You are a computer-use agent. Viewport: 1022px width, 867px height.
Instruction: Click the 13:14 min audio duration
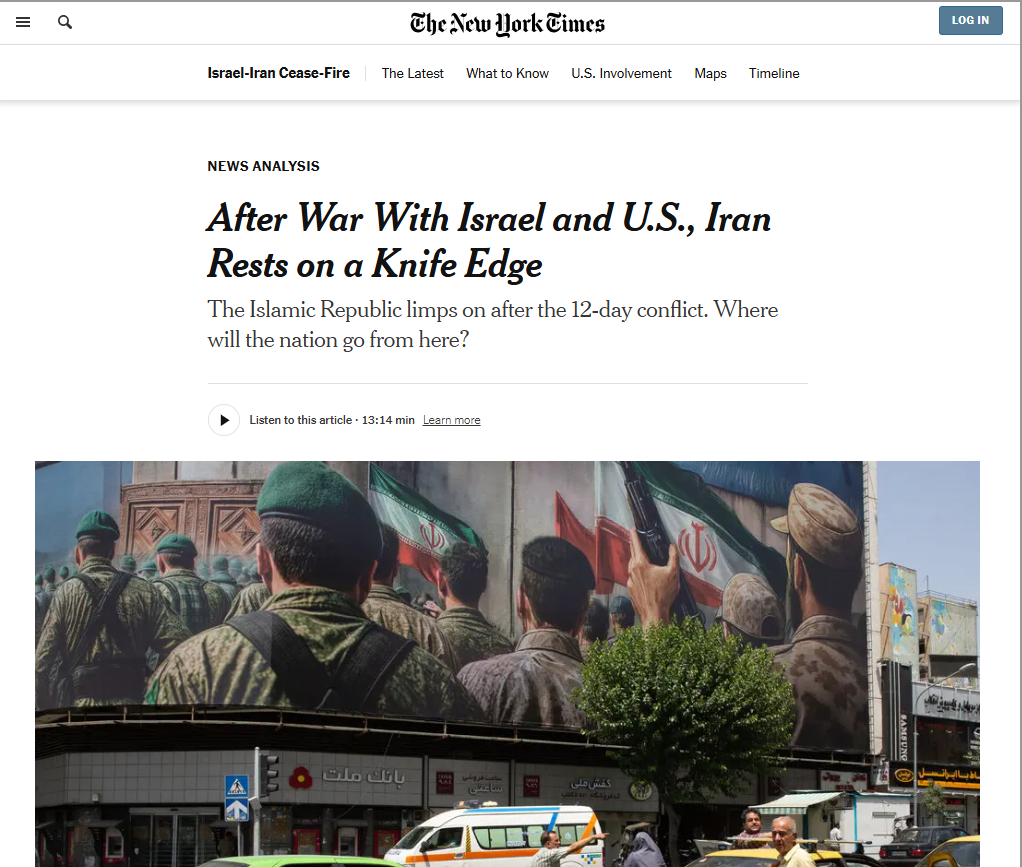pos(388,420)
